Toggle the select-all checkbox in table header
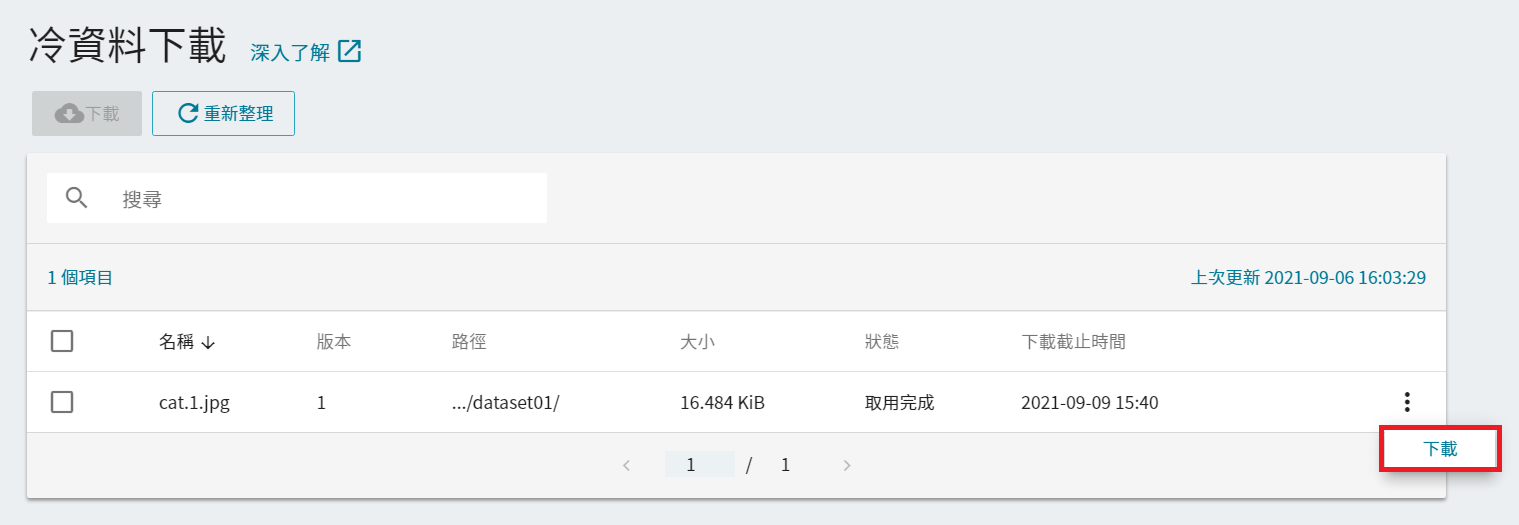 [62, 342]
